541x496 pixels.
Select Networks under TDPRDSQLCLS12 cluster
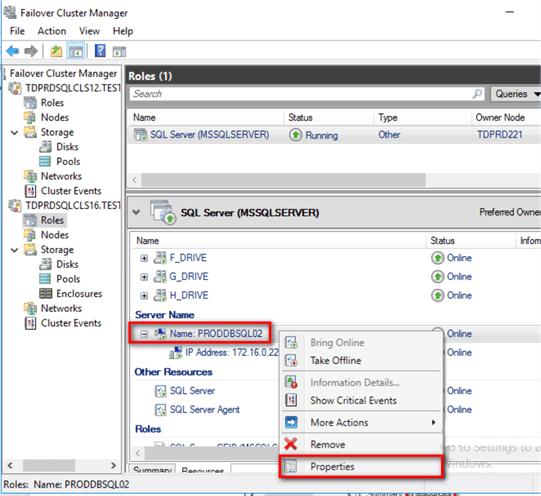[x=61, y=176]
